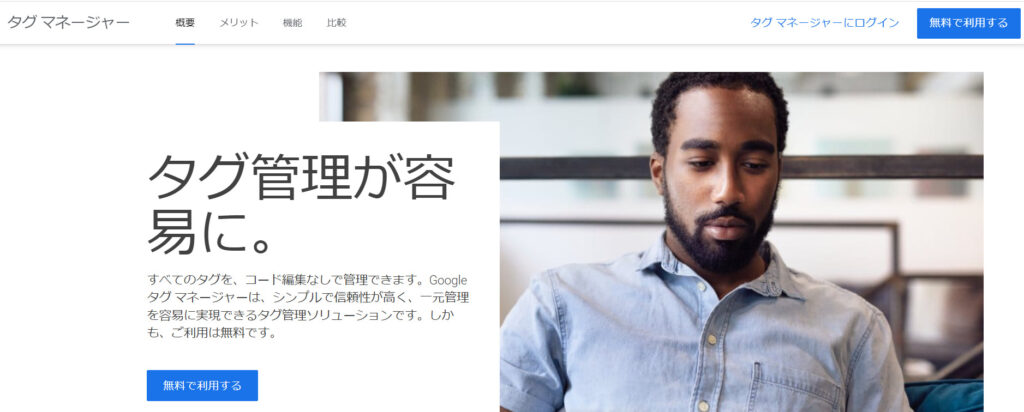Click the blue underline beneath 概要
Image resolution: width=1024 pixels, height=412 pixels.
click(x=185, y=44)
